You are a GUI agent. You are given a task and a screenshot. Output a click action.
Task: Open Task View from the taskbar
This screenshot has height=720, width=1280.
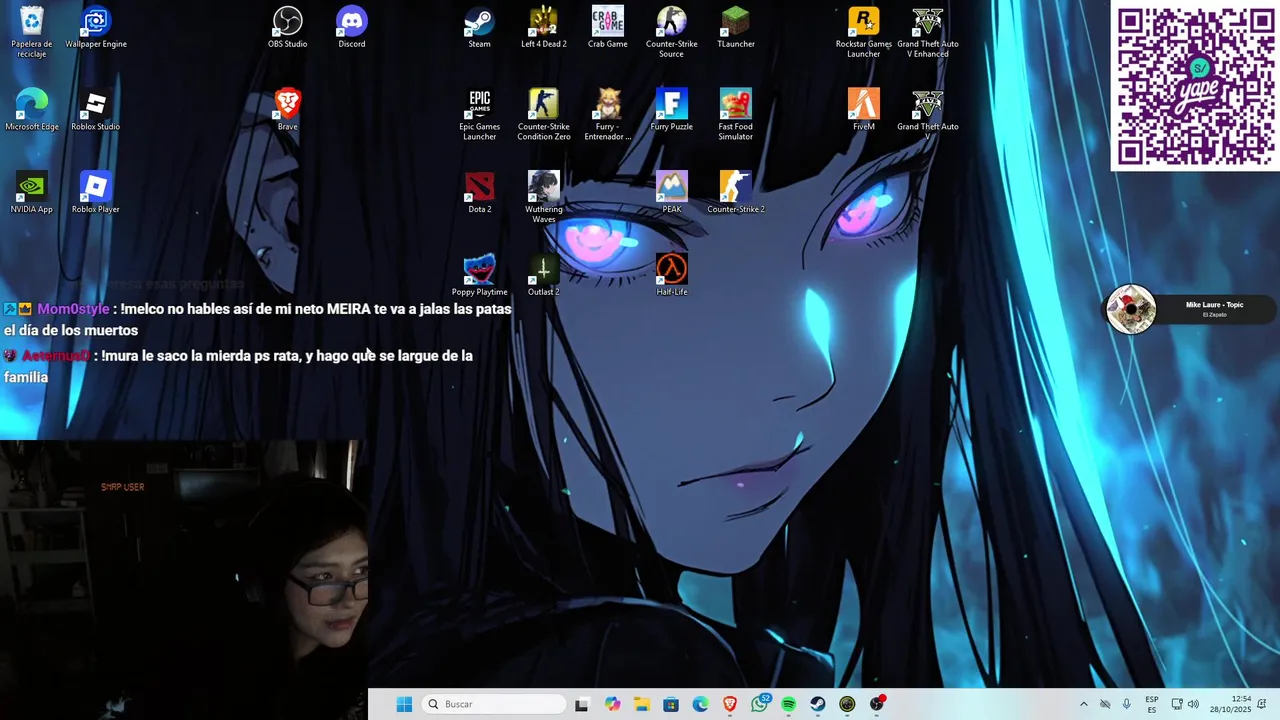582,704
